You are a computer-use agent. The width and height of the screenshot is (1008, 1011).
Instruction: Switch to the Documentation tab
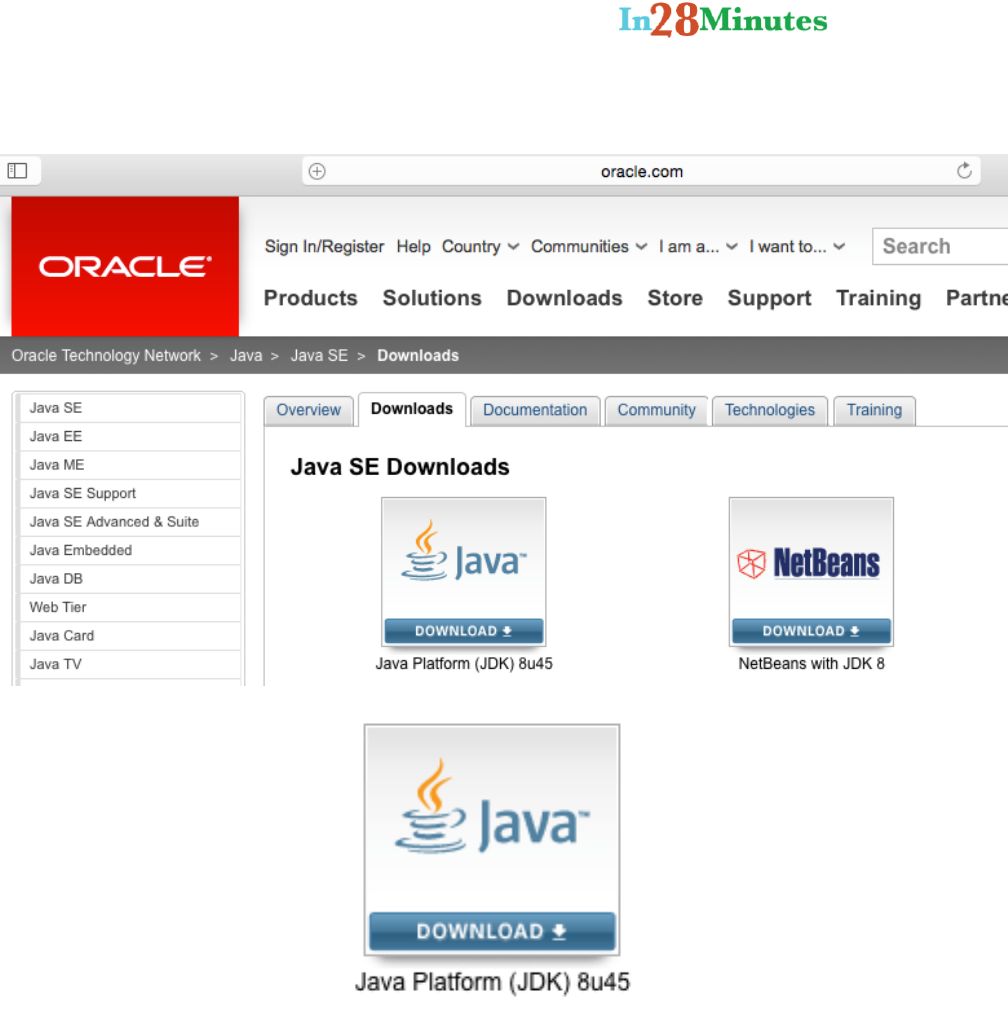point(535,410)
